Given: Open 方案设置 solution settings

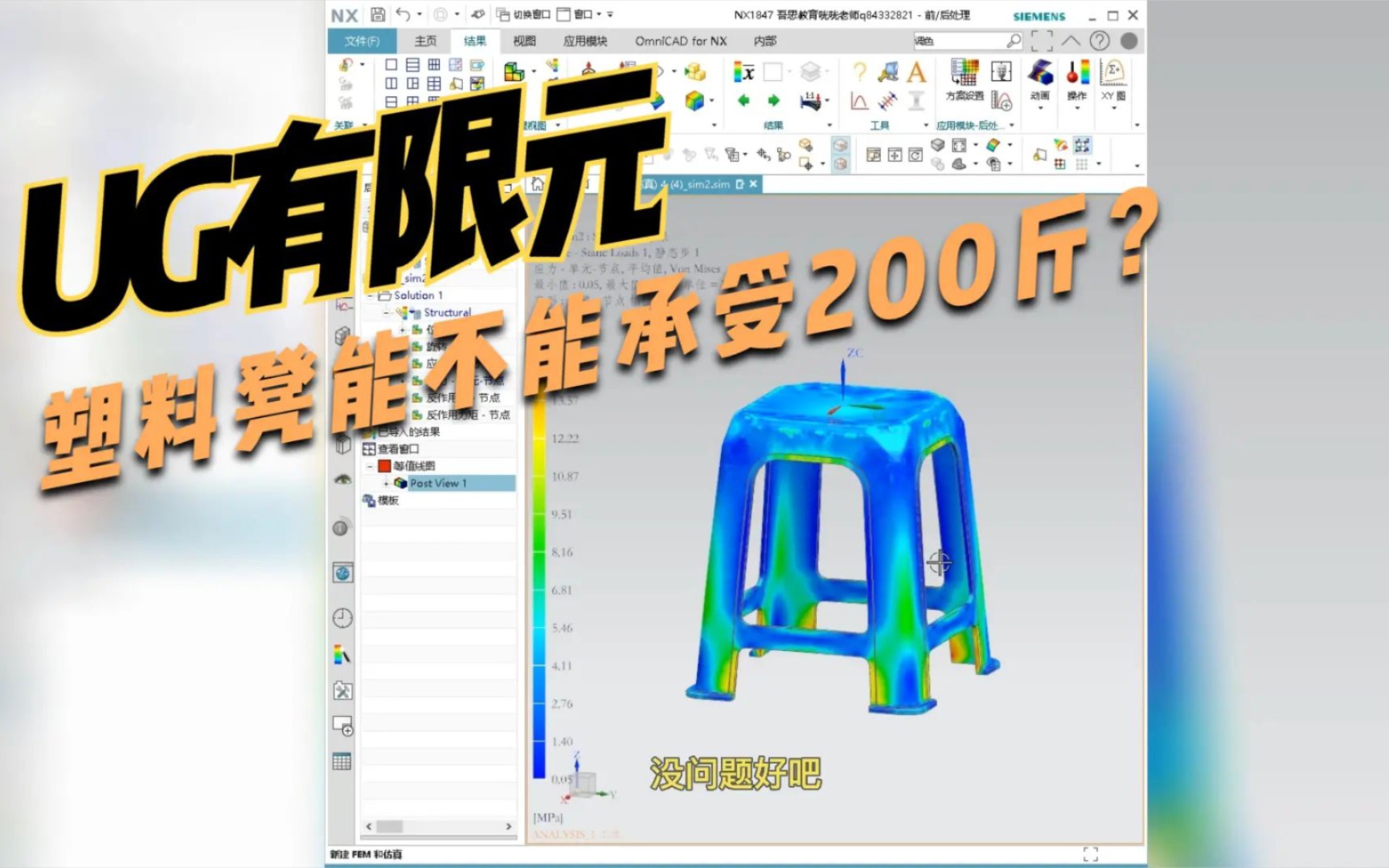Looking at the screenshot, I should point(965,80).
